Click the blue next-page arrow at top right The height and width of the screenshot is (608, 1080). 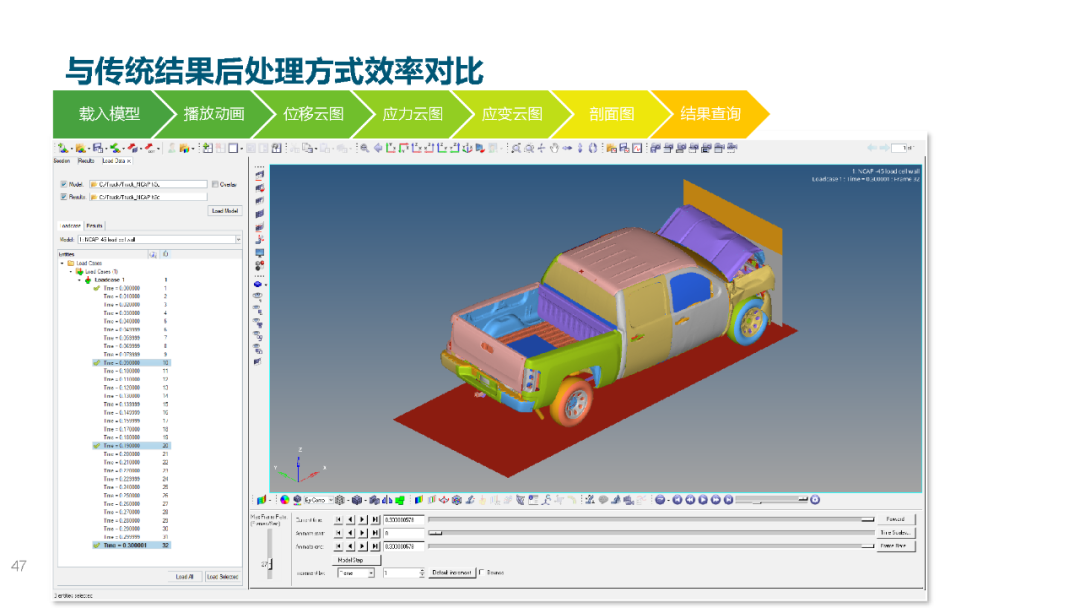[884, 148]
